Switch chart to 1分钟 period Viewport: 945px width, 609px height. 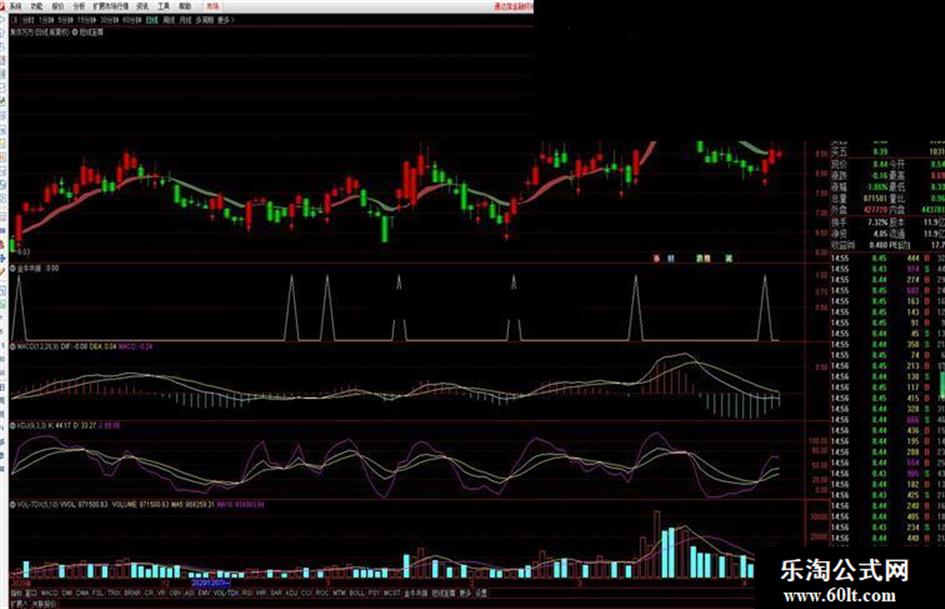46,20
